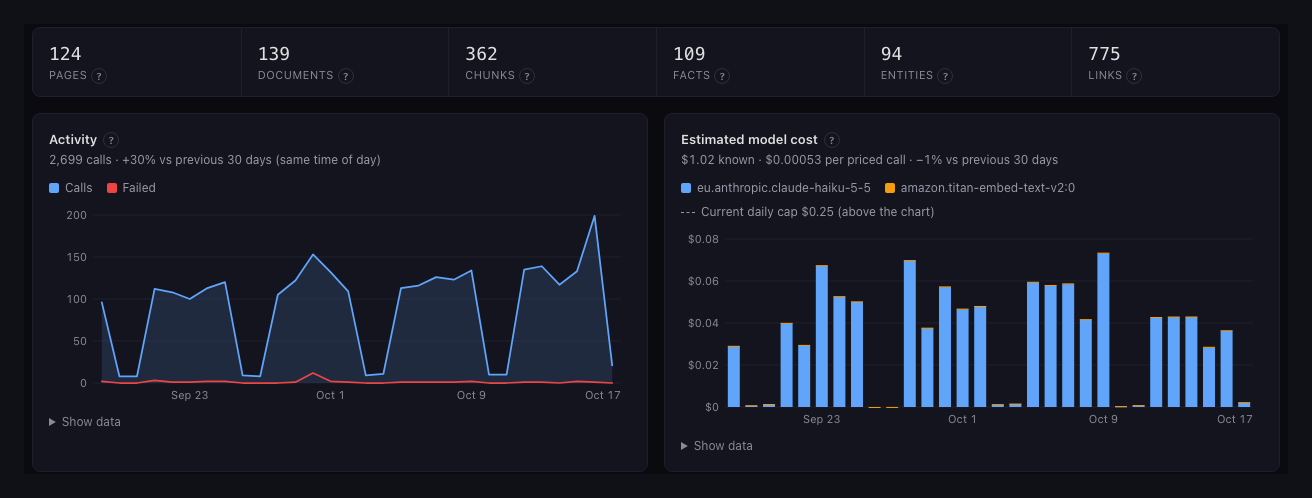Expand Show data under Estimated model cost
1312x498 pixels.
coord(717,446)
